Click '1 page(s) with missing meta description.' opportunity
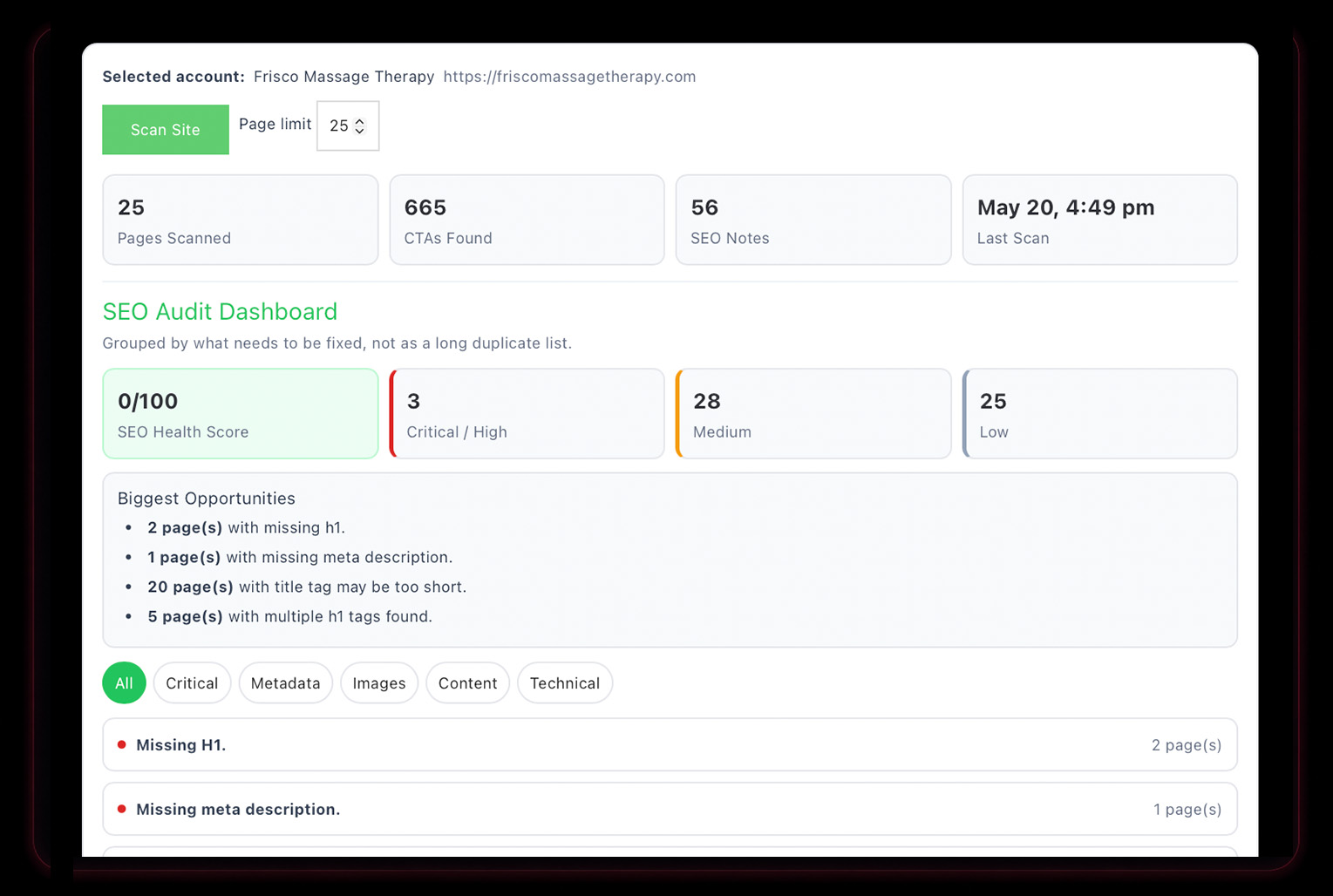 click(x=300, y=558)
